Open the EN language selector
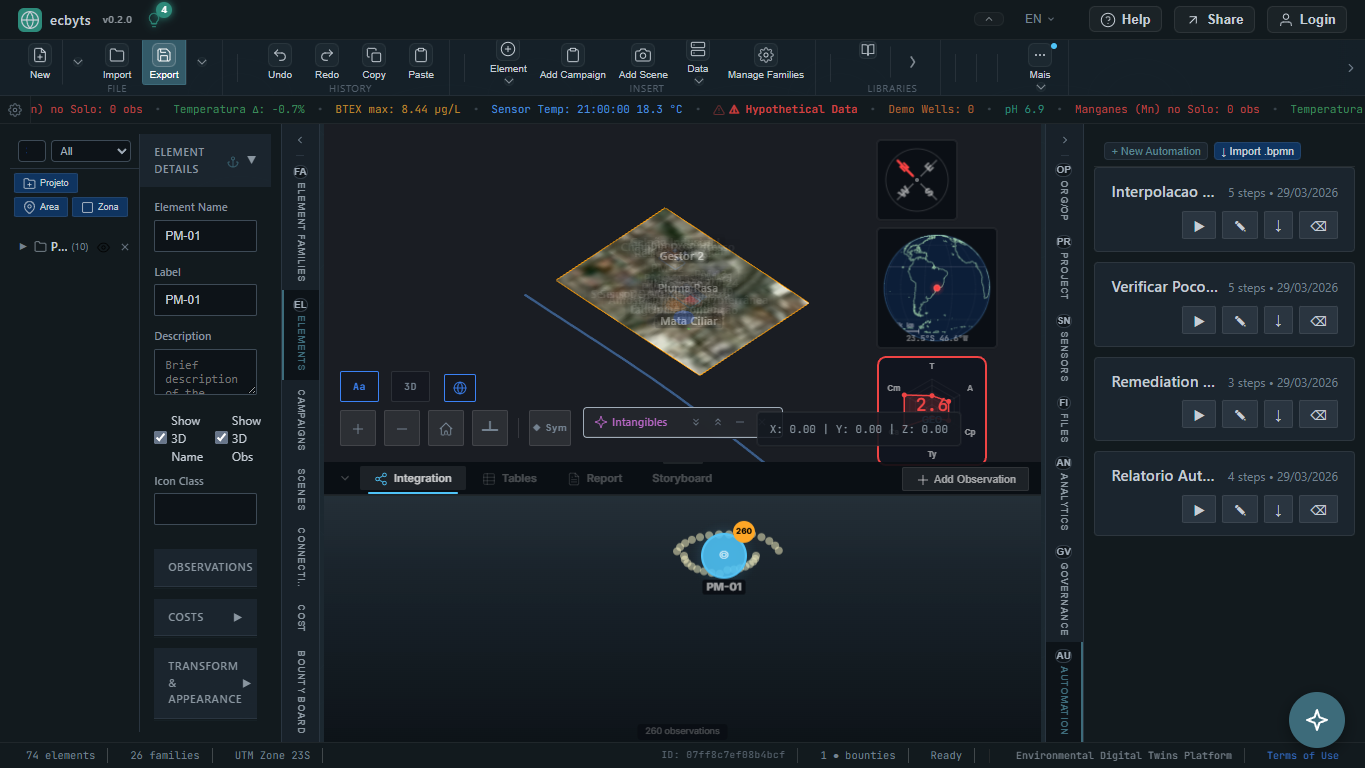The image size is (1365, 768). click(1042, 19)
